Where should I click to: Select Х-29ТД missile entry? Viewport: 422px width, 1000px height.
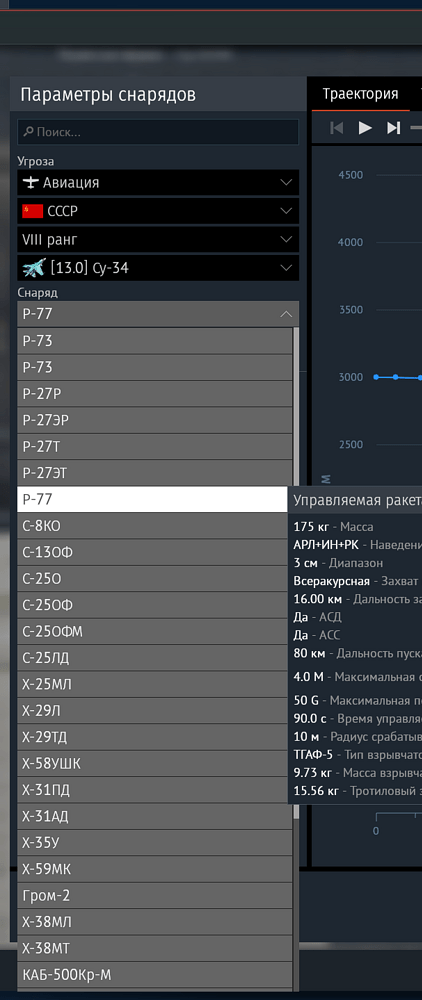point(155,738)
